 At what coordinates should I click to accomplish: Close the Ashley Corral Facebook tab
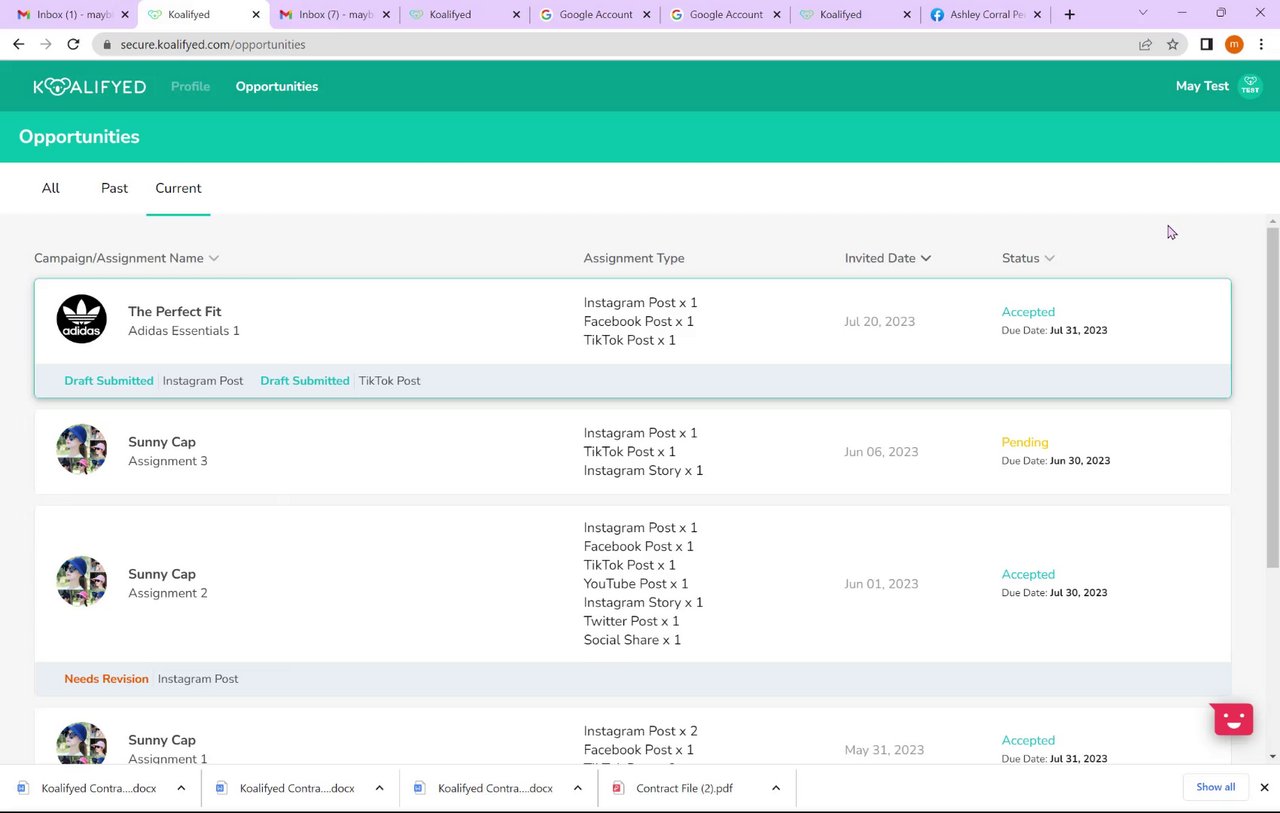1037,15
